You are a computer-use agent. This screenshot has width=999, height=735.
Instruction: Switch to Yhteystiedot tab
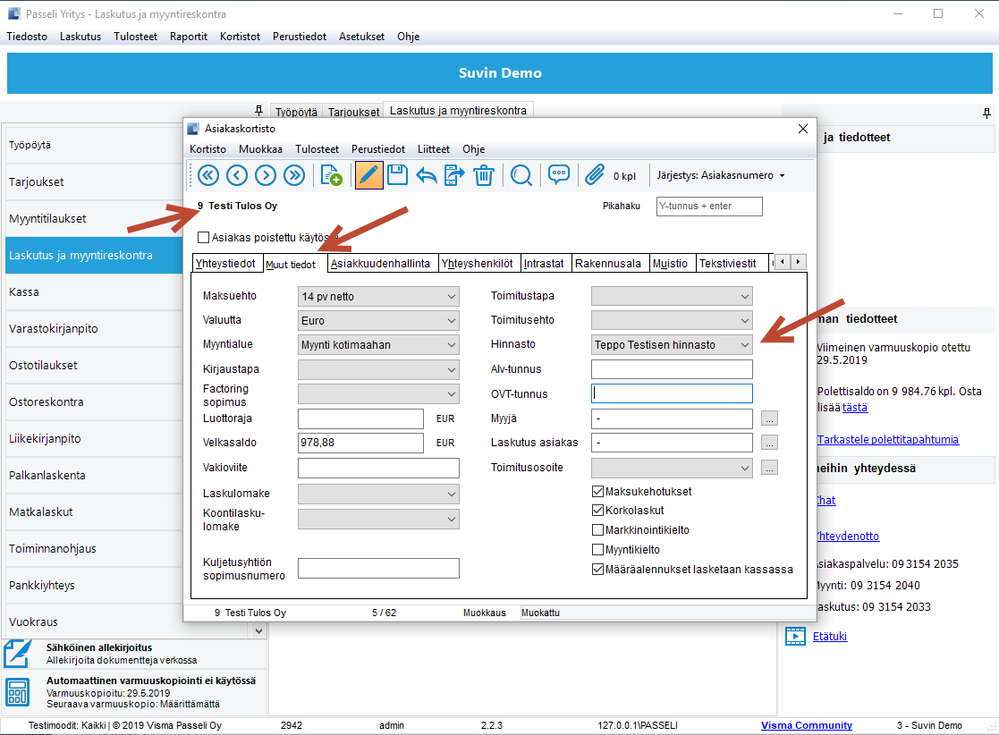pos(225,264)
